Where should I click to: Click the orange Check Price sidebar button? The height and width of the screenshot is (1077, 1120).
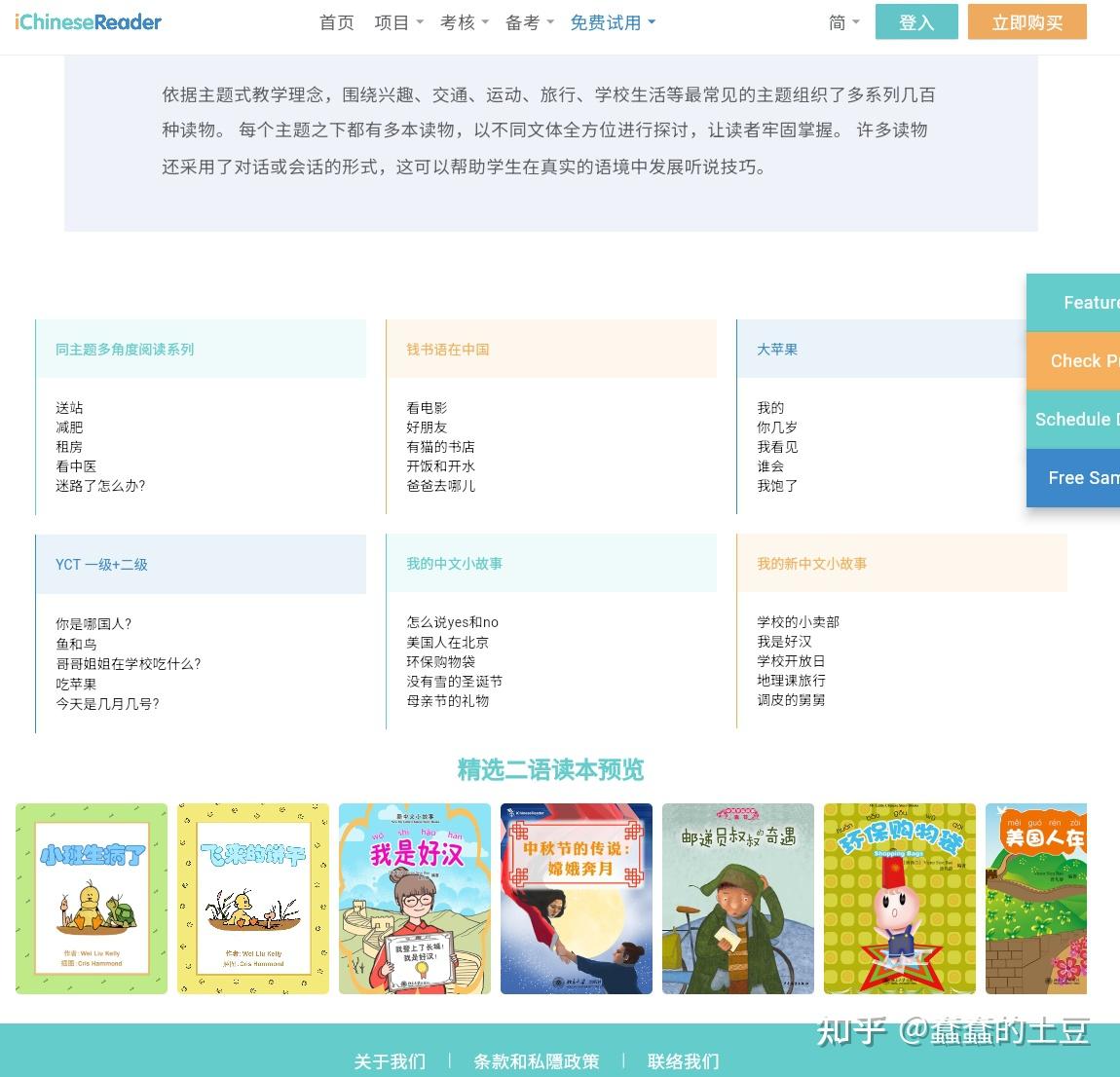1081,360
